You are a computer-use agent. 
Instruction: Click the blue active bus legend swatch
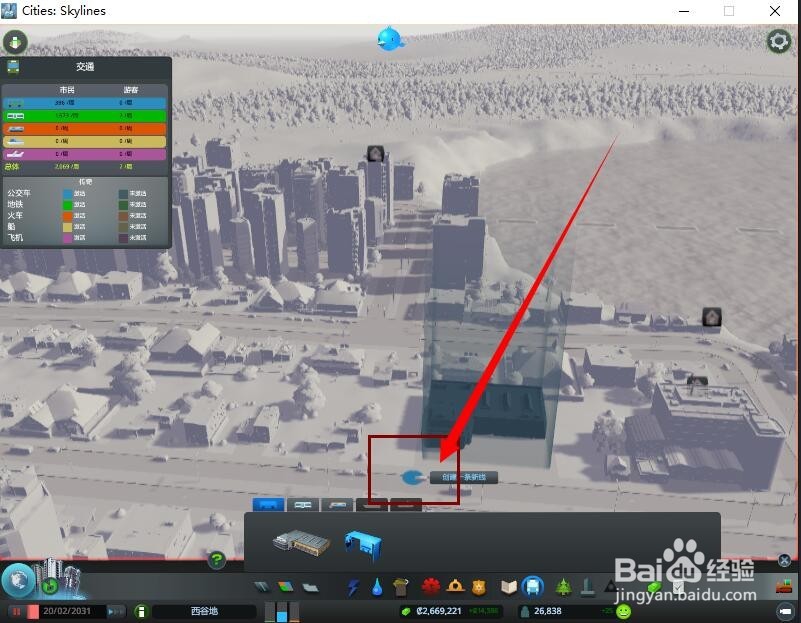(x=67, y=194)
